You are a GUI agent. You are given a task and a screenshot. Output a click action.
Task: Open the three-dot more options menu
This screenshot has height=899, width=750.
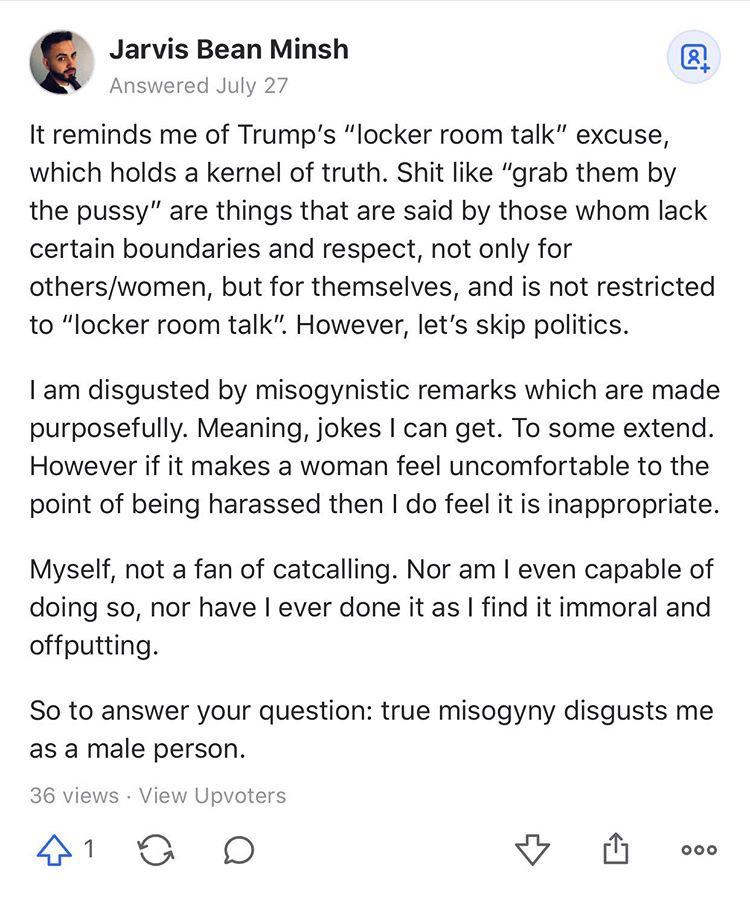699,850
